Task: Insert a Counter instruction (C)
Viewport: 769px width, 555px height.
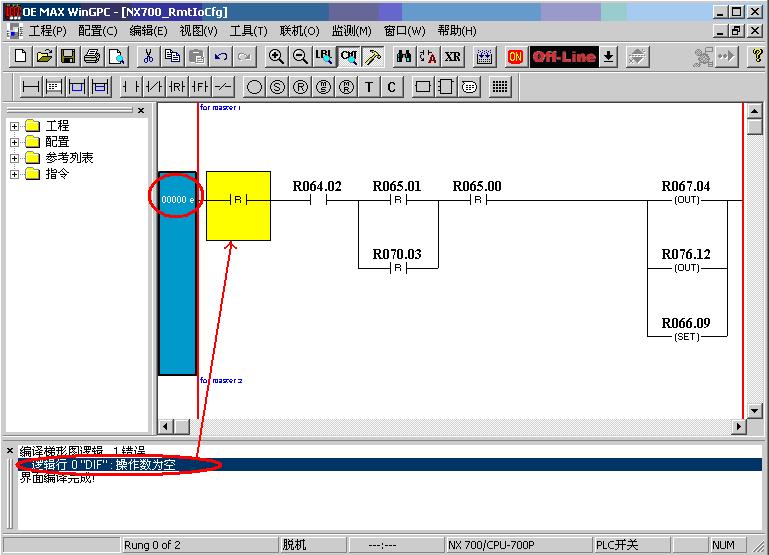Action: pyautogui.click(x=392, y=87)
